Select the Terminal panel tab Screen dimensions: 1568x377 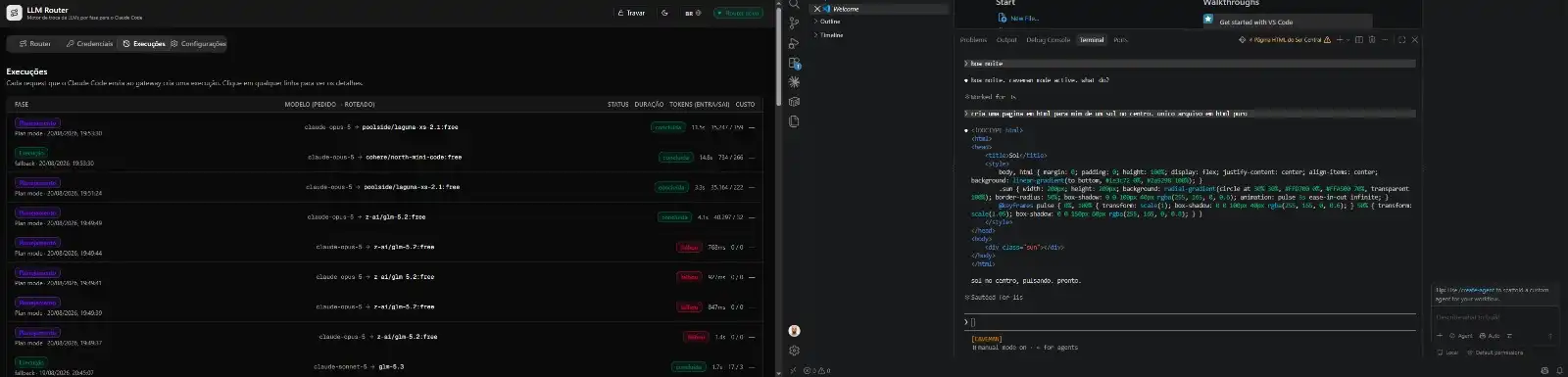[1092, 40]
